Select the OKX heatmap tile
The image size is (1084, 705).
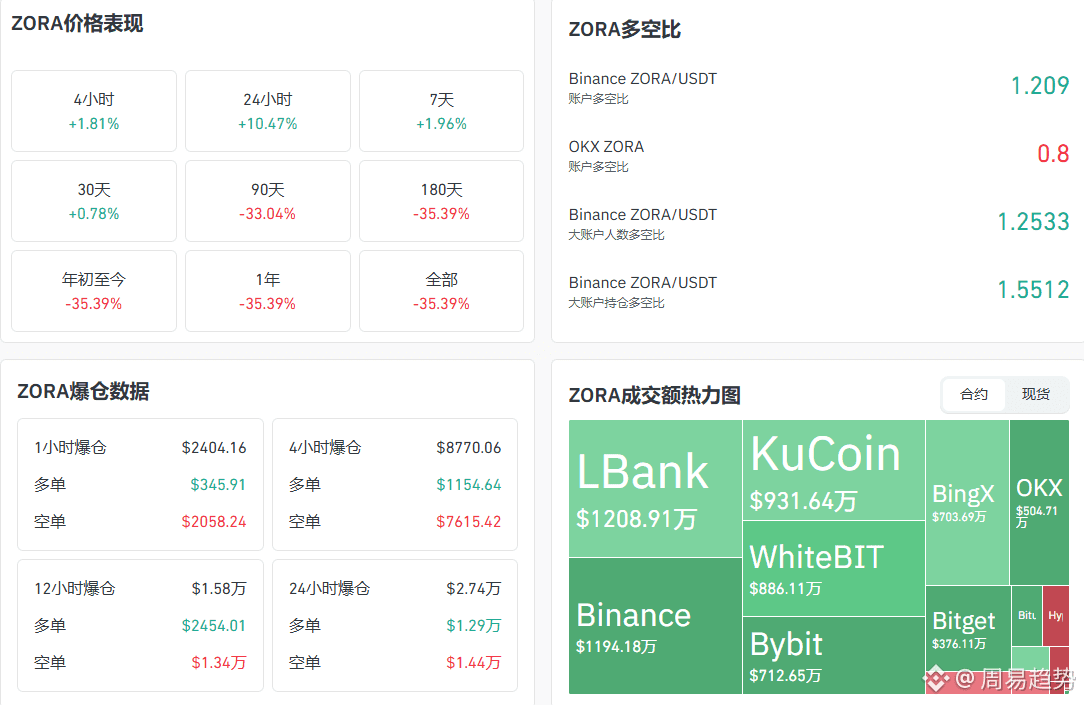point(1039,502)
